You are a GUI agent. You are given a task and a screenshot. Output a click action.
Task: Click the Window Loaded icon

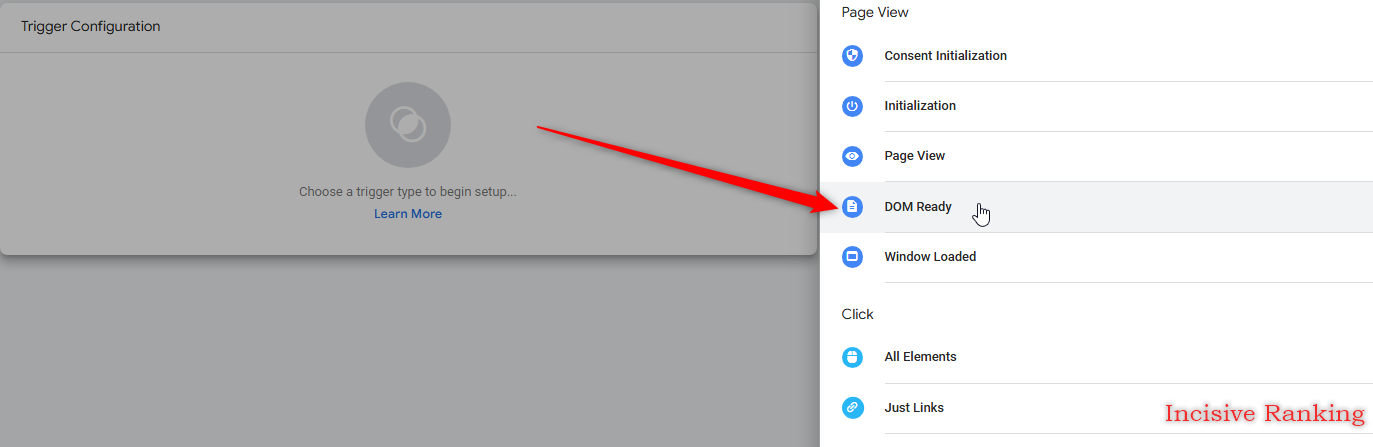pyautogui.click(x=852, y=257)
